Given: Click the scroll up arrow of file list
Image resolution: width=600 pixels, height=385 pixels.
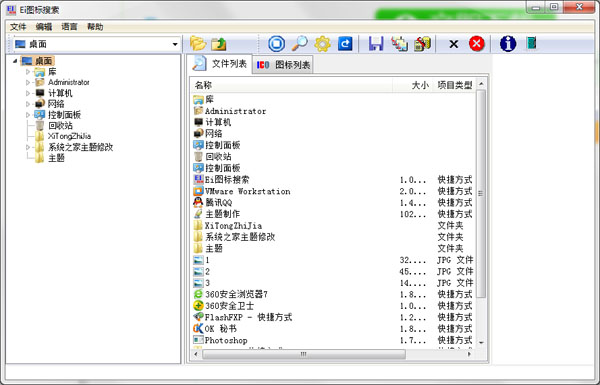Looking at the screenshot, I should [x=481, y=84].
